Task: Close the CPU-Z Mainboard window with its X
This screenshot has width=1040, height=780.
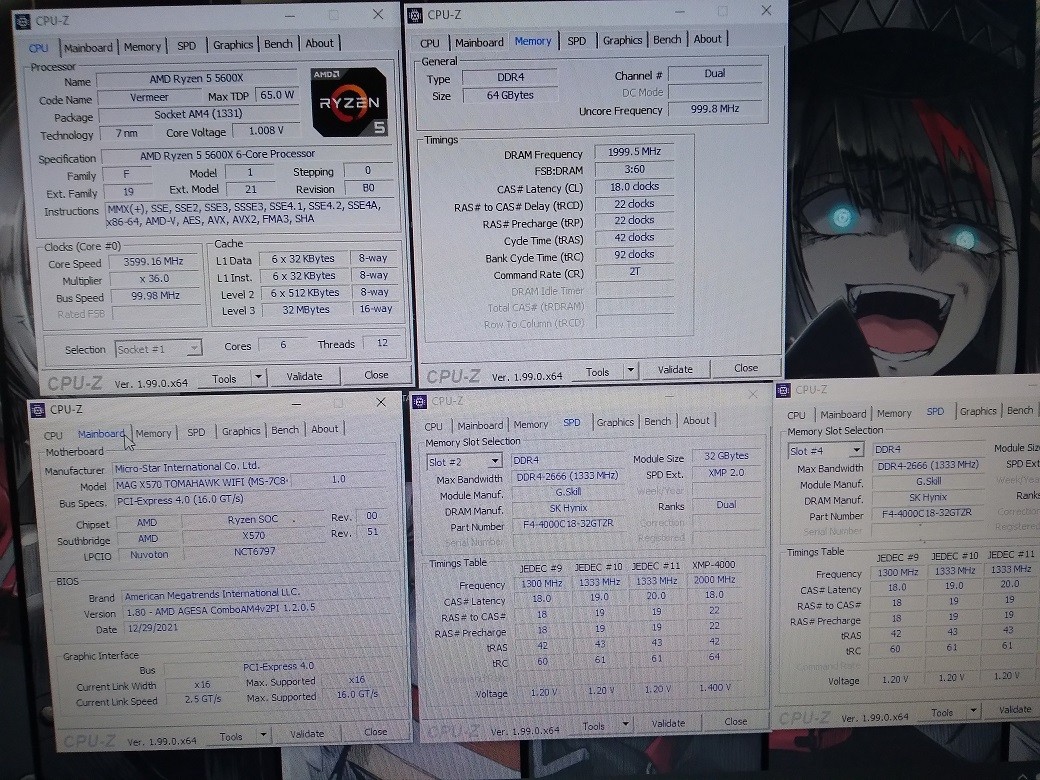Action: click(381, 403)
